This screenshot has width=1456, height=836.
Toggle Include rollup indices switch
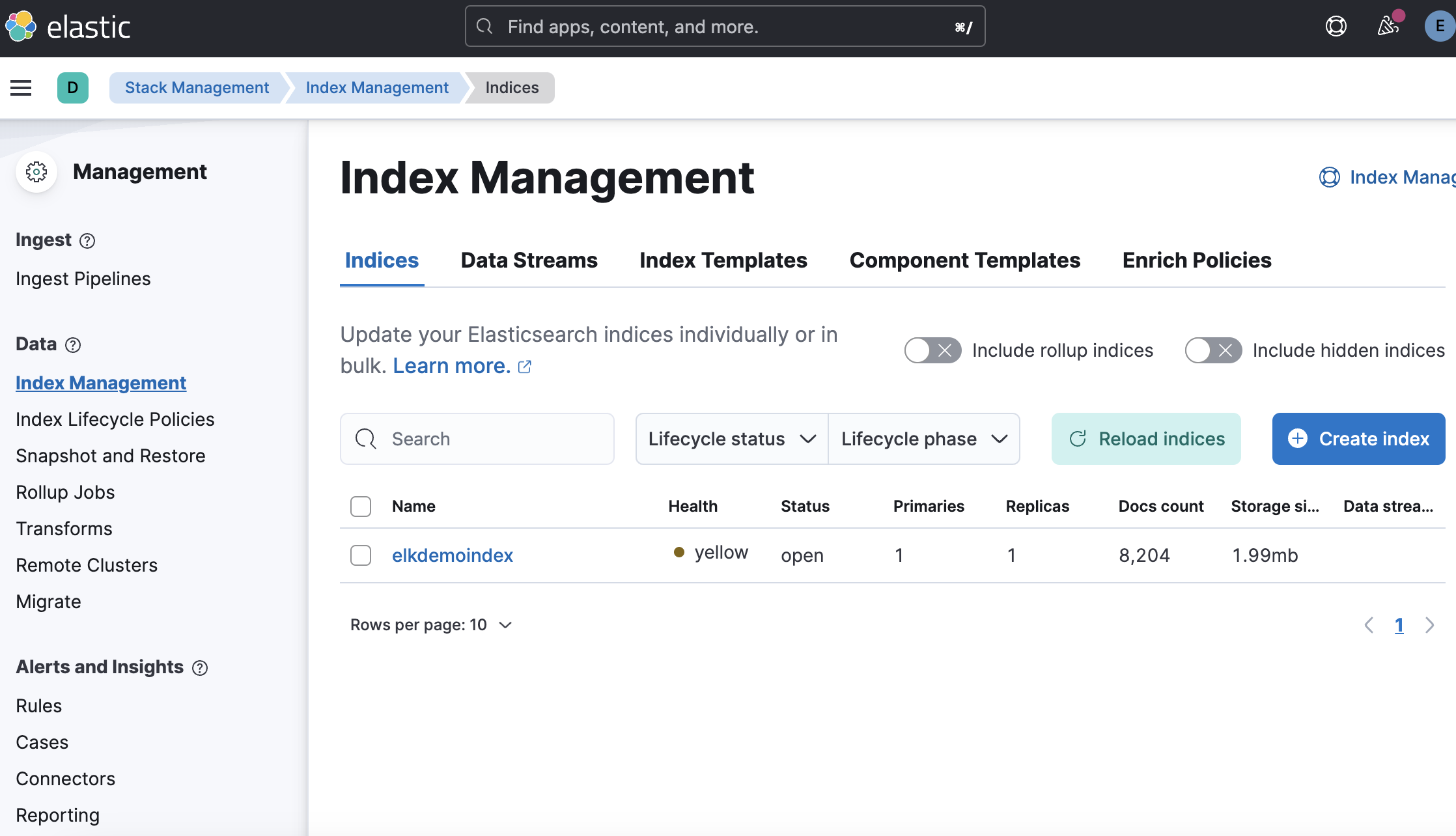[932, 350]
